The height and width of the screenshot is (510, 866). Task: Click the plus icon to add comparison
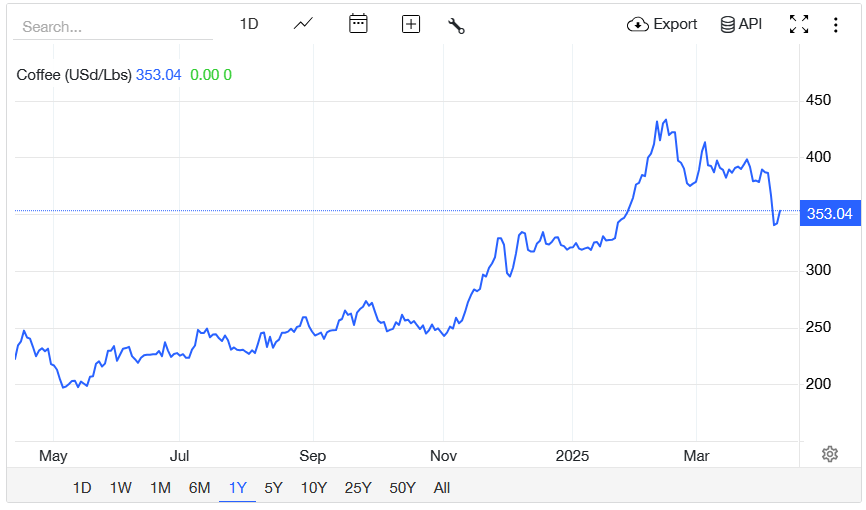[x=410, y=24]
